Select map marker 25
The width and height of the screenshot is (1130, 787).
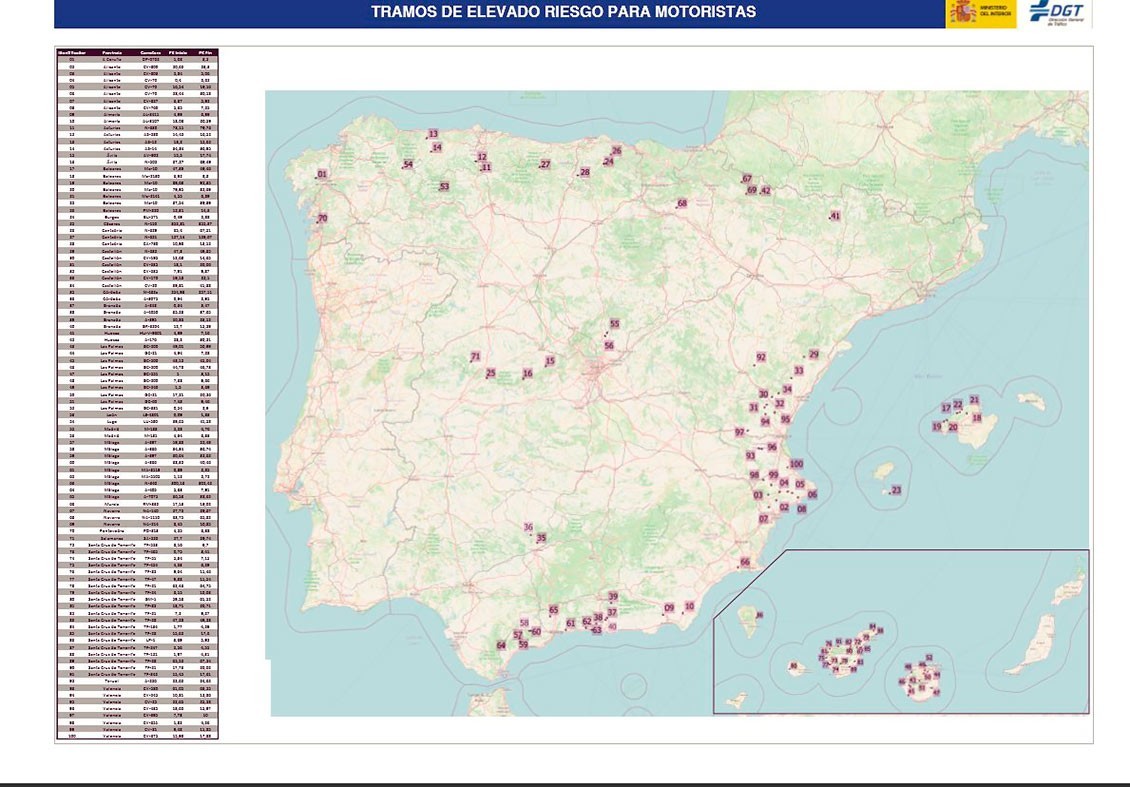click(491, 373)
